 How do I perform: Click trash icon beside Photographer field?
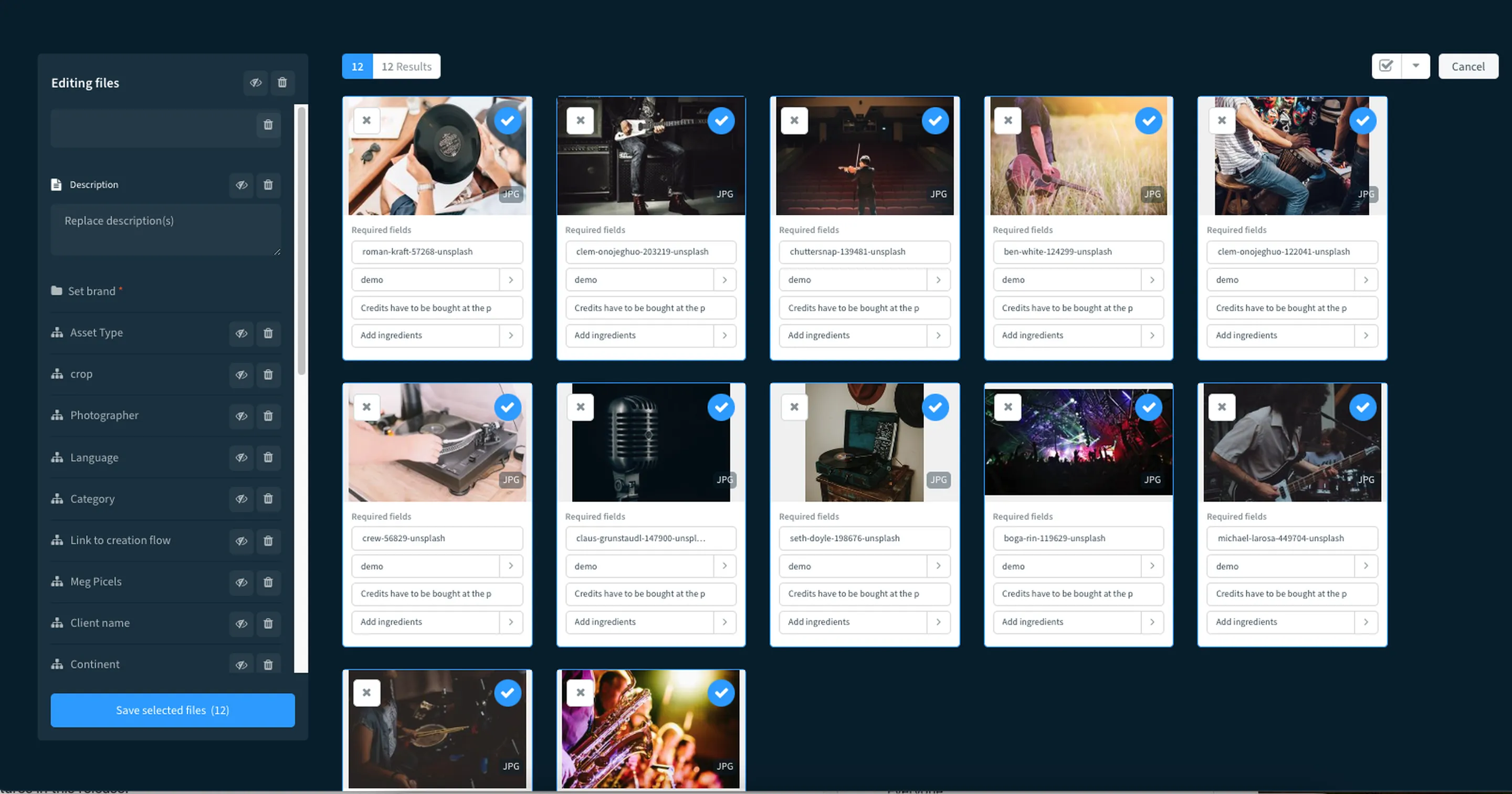click(x=268, y=416)
